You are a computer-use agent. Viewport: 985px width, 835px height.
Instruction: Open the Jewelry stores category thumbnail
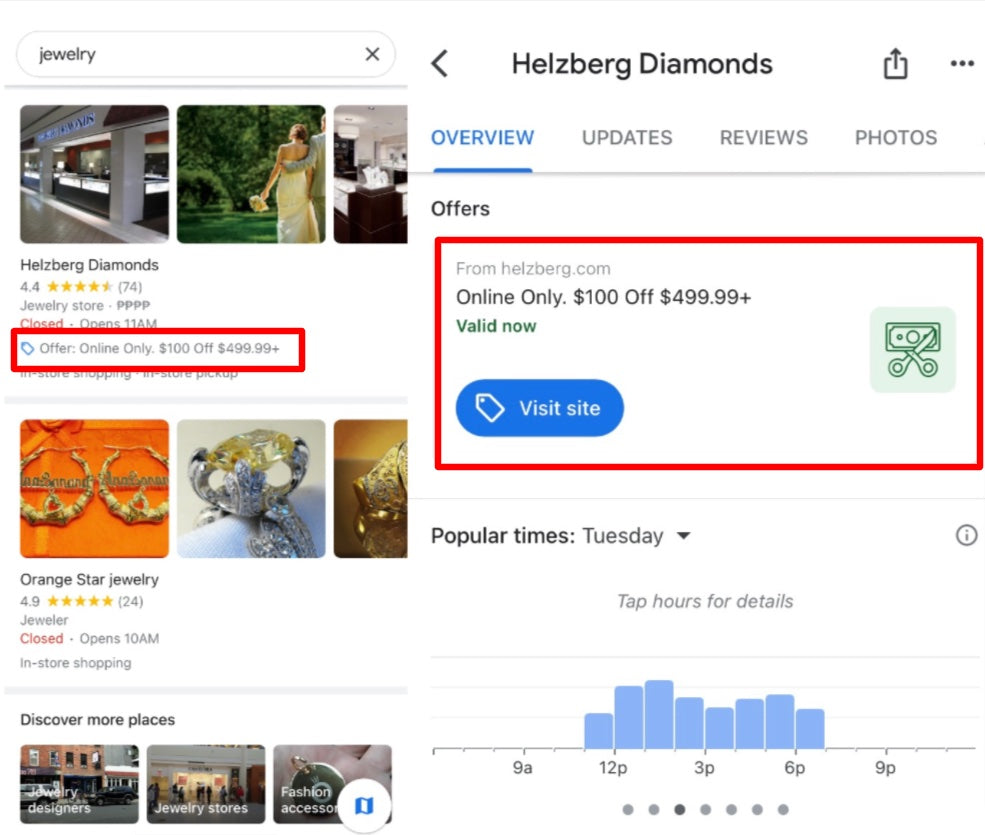(x=205, y=783)
